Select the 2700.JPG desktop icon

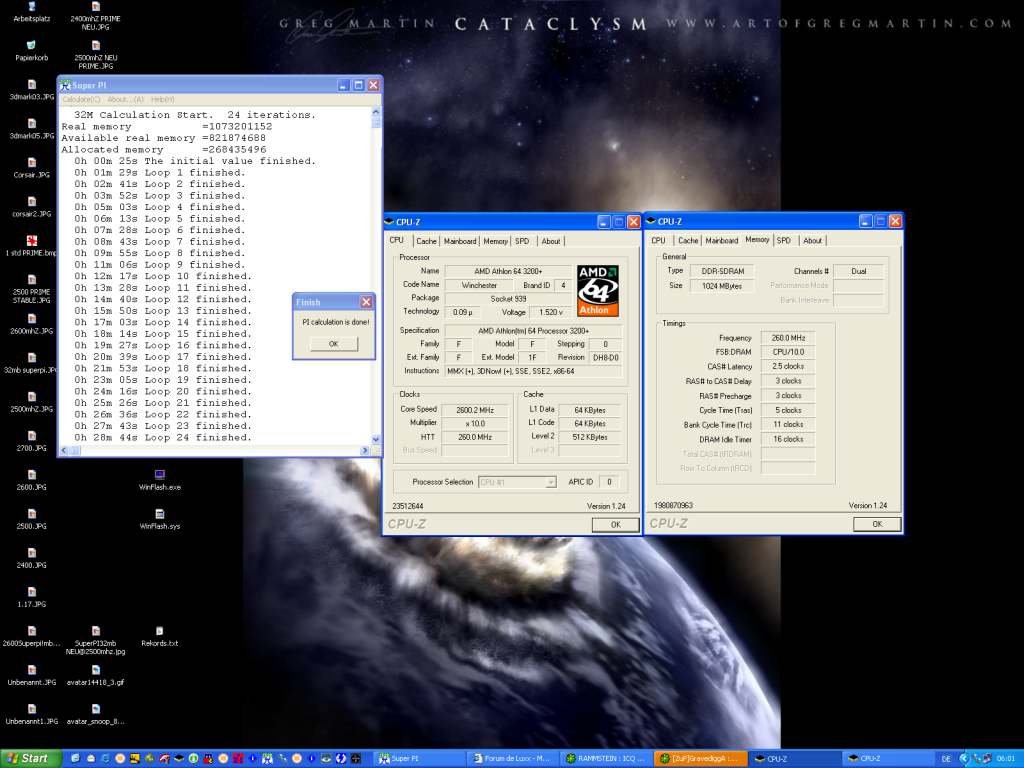coord(31,441)
